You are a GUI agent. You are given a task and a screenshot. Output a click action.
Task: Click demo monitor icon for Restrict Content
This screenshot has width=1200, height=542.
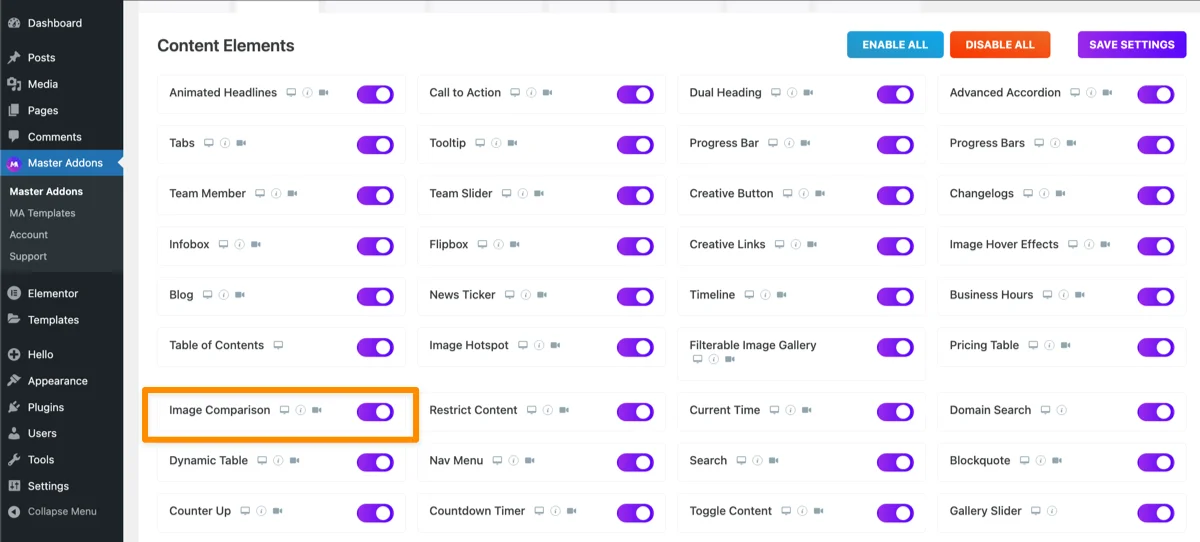pos(532,410)
